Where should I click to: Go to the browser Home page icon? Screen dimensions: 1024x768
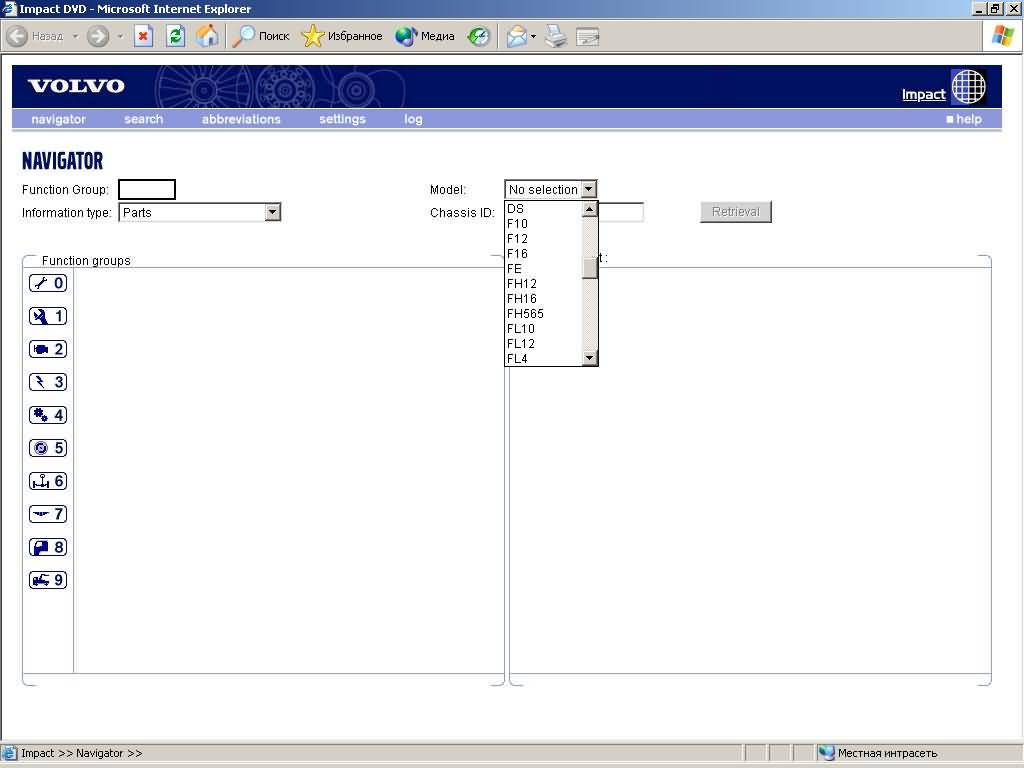coord(207,36)
